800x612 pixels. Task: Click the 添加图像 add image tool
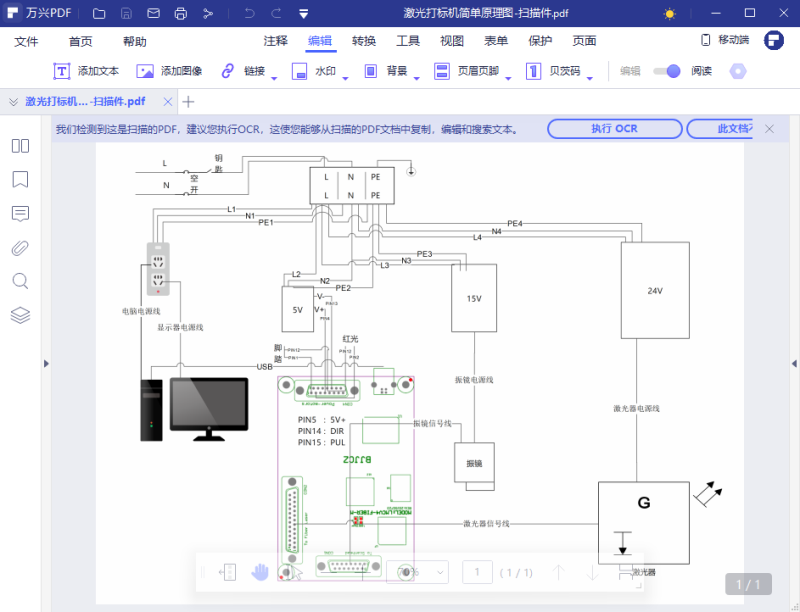click(x=169, y=71)
